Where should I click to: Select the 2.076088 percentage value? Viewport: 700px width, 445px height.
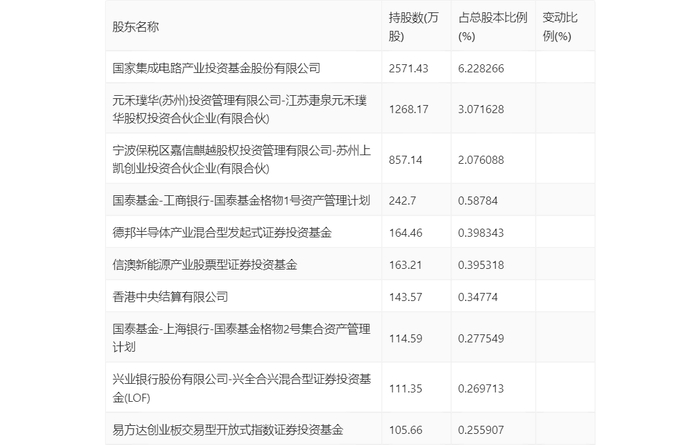[x=481, y=160]
